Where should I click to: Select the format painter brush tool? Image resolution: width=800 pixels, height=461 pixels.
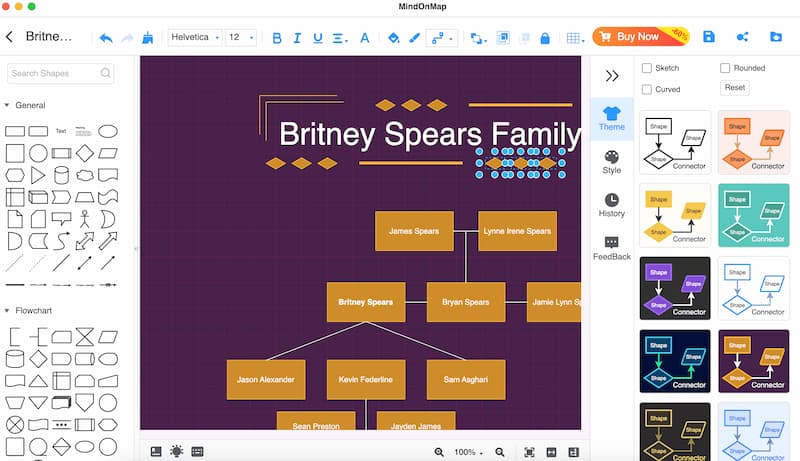pos(147,37)
